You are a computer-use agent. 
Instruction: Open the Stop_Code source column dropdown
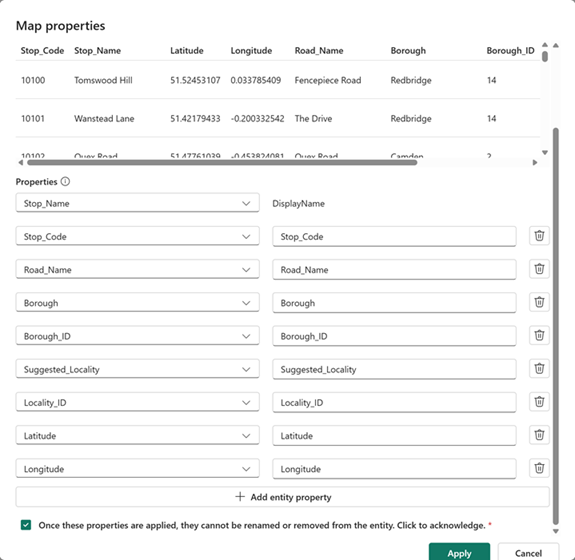click(138, 236)
